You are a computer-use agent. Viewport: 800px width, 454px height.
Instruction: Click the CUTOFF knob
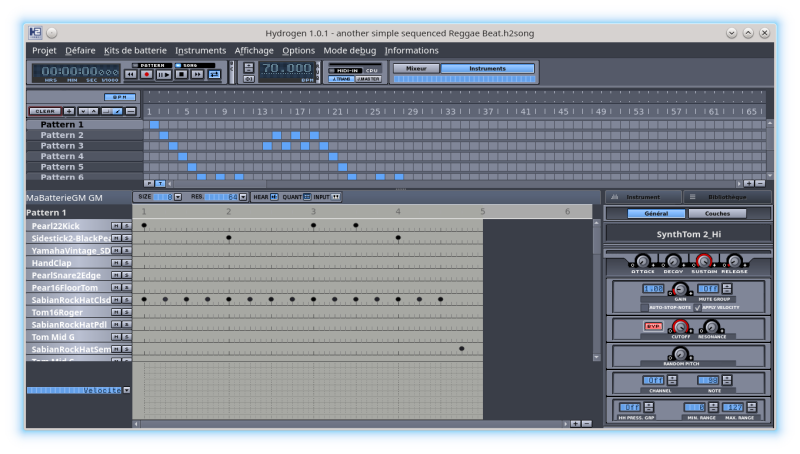click(680, 326)
